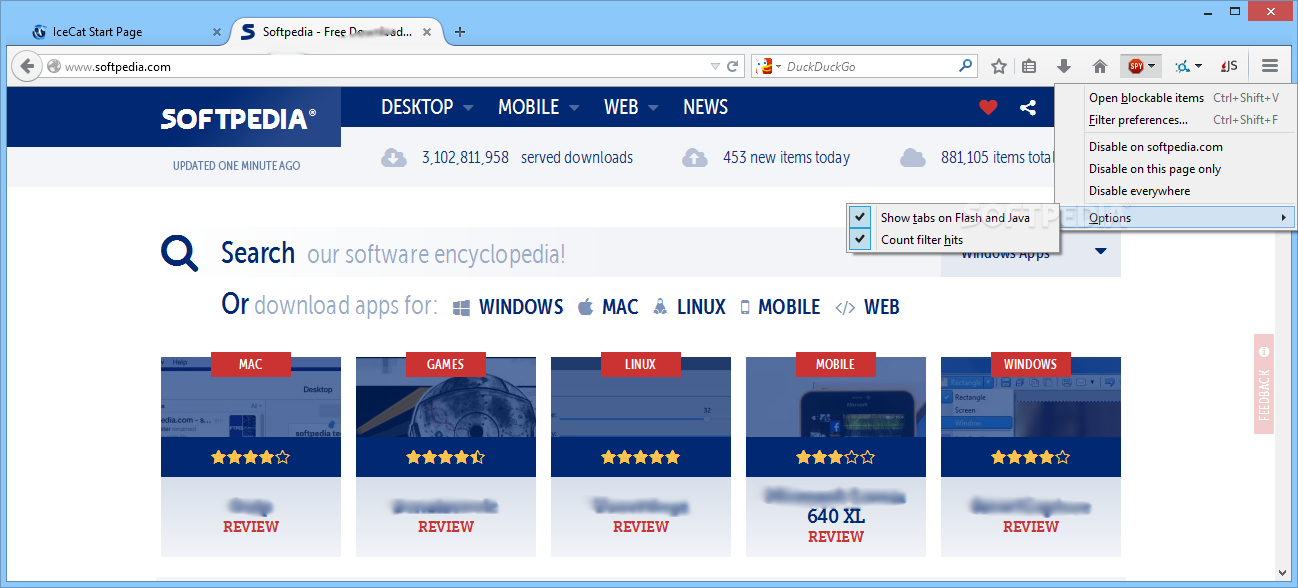Click the MOBILE category thumbnail

pos(836,398)
